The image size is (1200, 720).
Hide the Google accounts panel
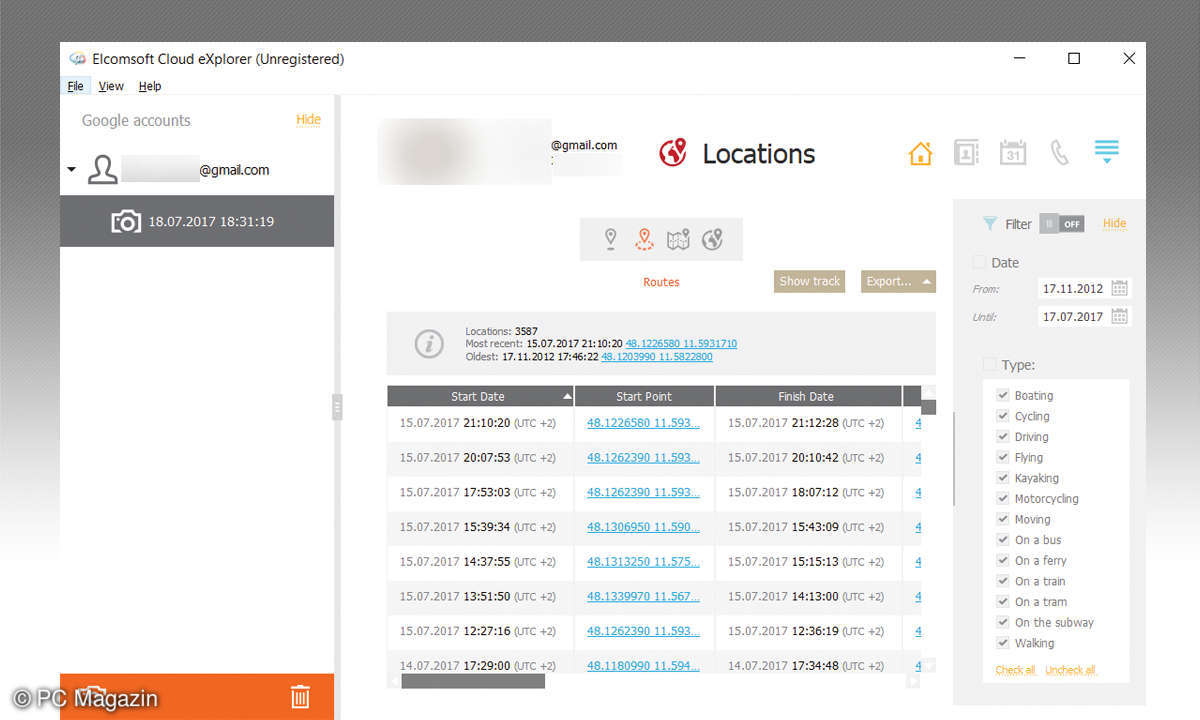click(308, 120)
